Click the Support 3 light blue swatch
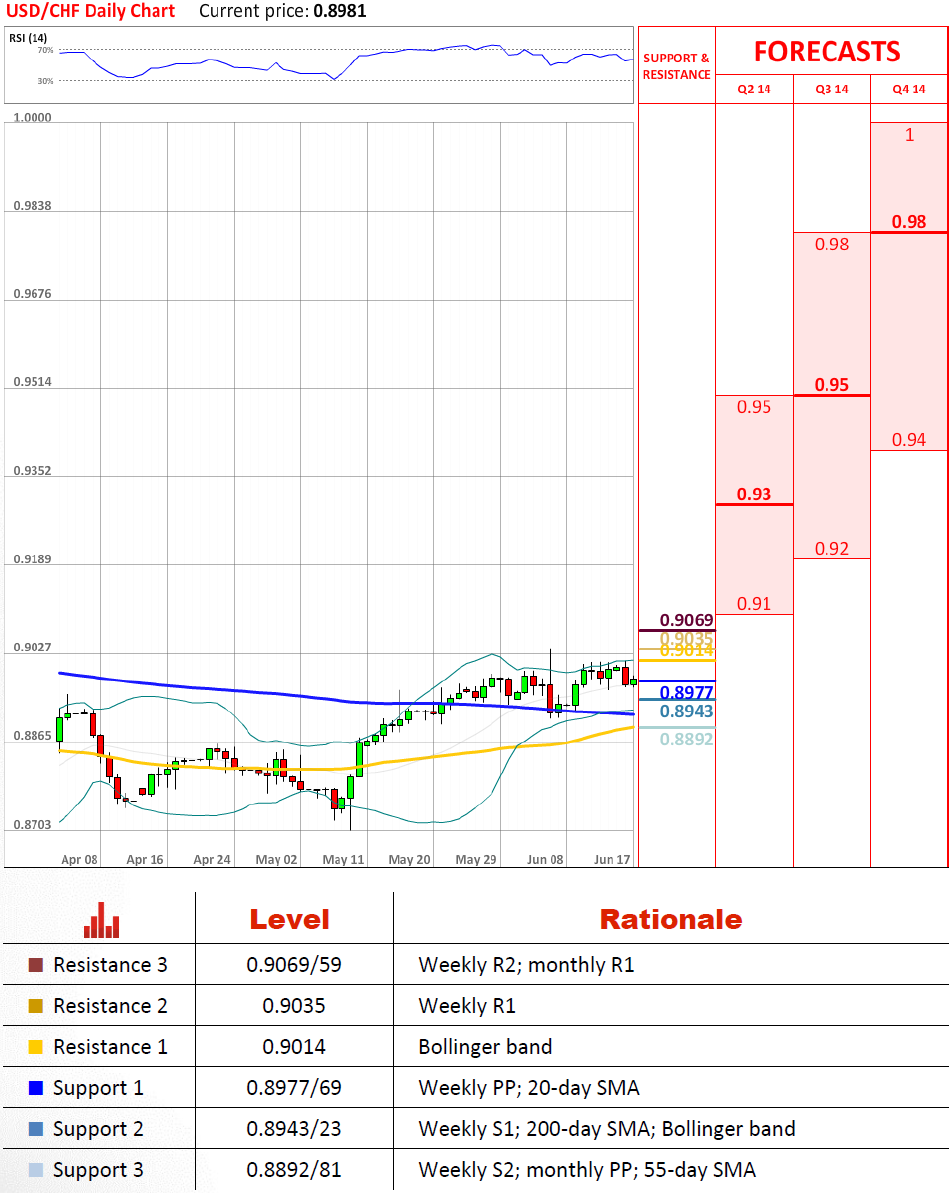 click(x=36, y=1170)
